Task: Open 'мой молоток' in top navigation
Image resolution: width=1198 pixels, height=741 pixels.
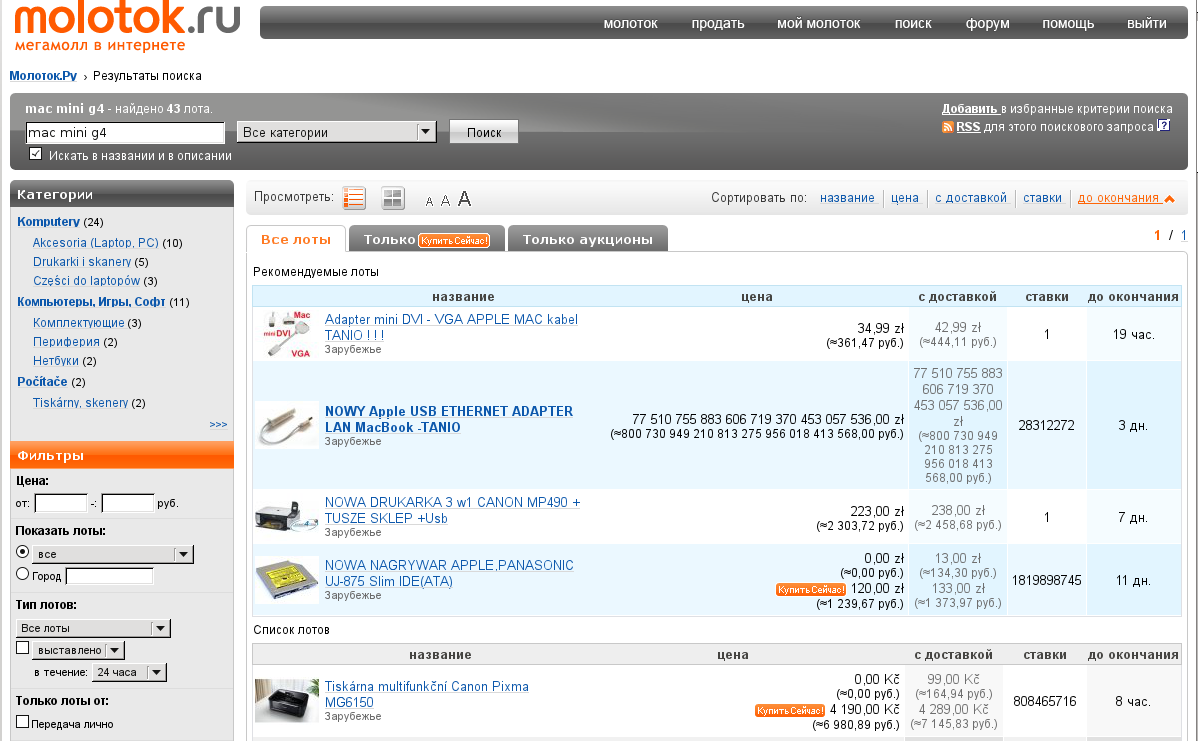Action: [818, 24]
